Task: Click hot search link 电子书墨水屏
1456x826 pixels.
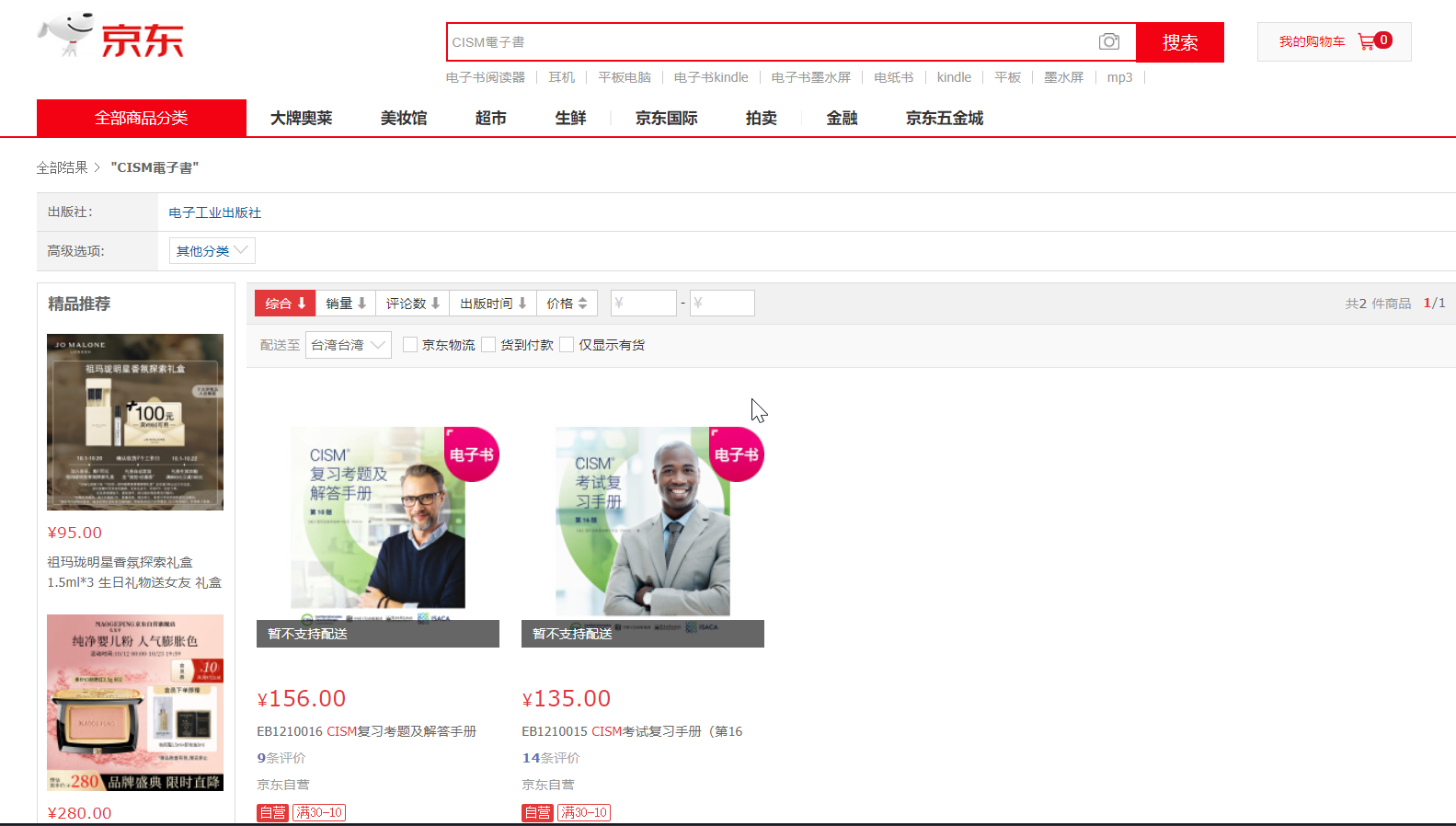Action: (811, 77)
